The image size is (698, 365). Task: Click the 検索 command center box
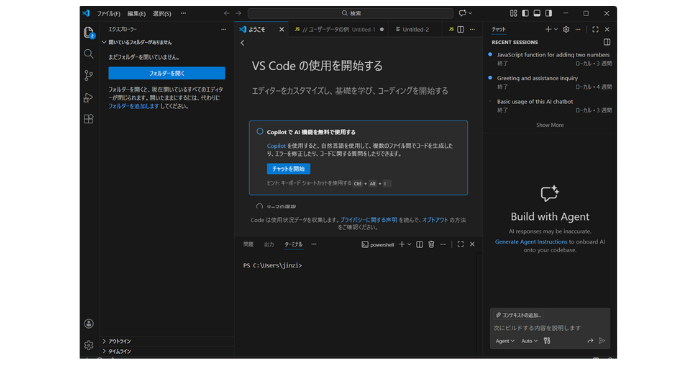[351, 13]
